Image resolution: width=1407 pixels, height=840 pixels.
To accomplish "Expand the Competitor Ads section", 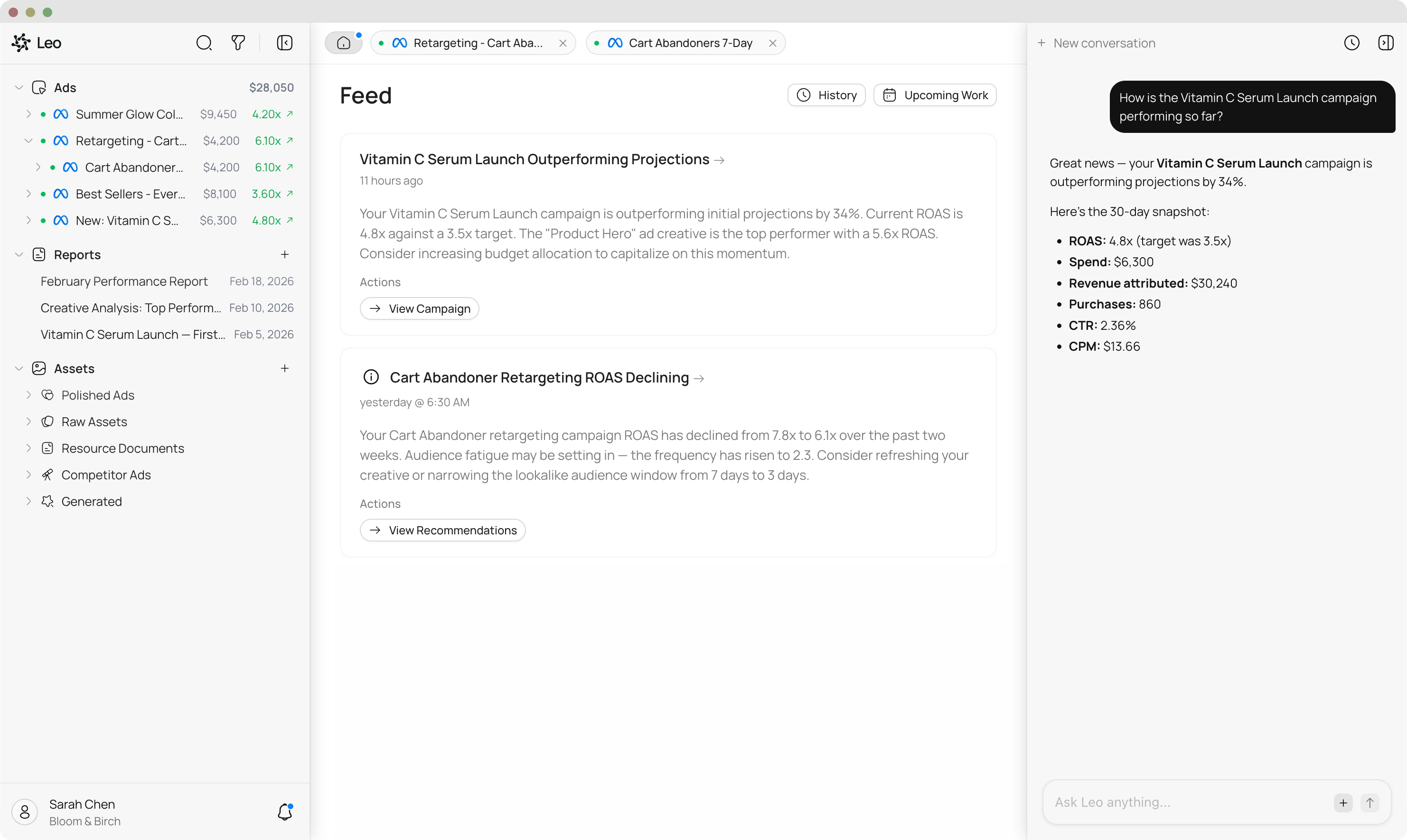I will [30, 475].
